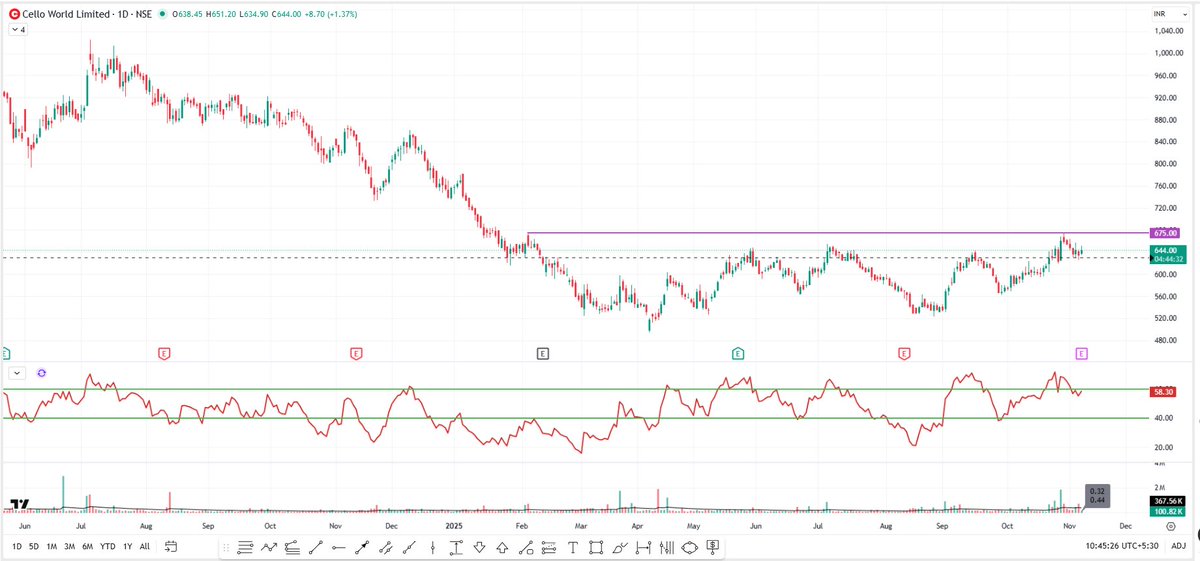
Task: Click the Cello World Limited symbol title
Action: pos(67,14)
